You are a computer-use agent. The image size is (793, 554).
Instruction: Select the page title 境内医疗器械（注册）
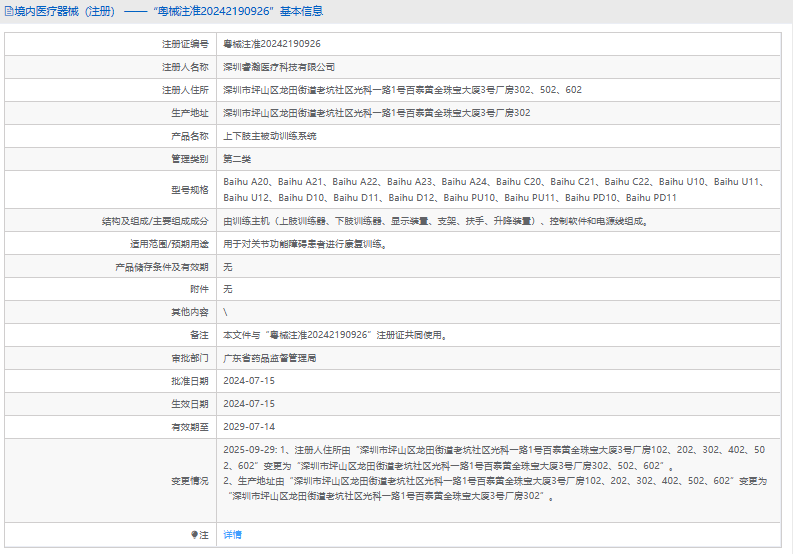65,11
